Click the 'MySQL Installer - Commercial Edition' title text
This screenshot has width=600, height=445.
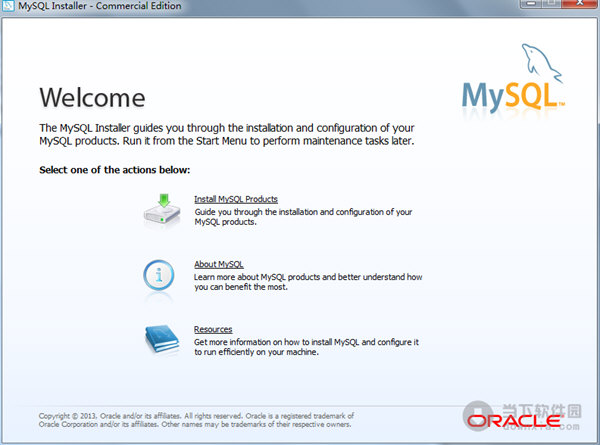coord(100,6)
